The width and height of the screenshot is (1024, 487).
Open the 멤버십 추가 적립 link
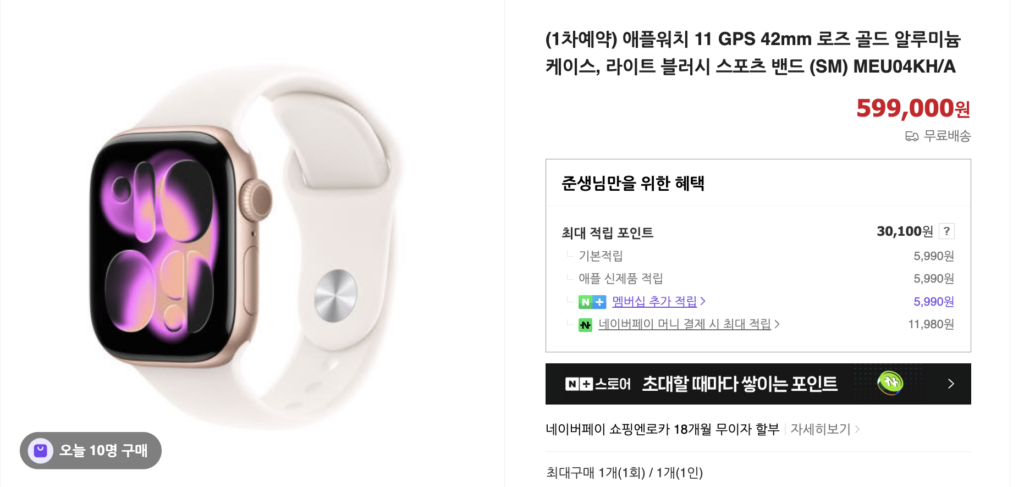pos(654,302)
